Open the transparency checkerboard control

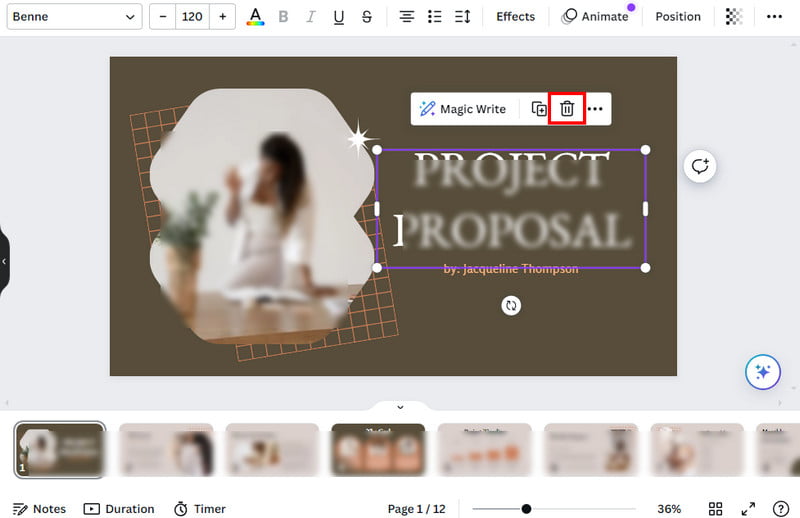coord(734,17)
